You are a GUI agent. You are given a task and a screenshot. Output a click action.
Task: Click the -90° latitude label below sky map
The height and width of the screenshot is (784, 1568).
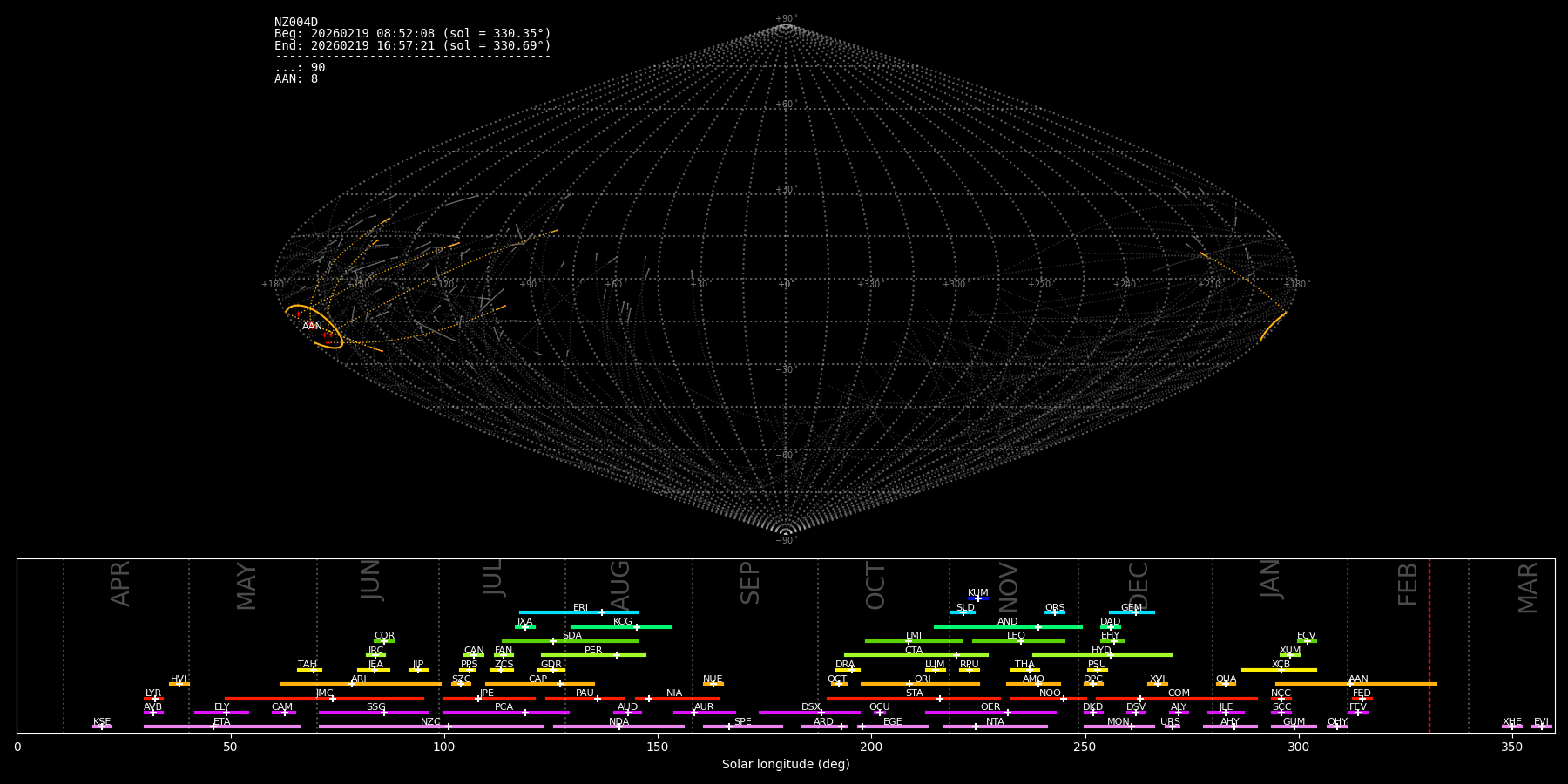786,541
